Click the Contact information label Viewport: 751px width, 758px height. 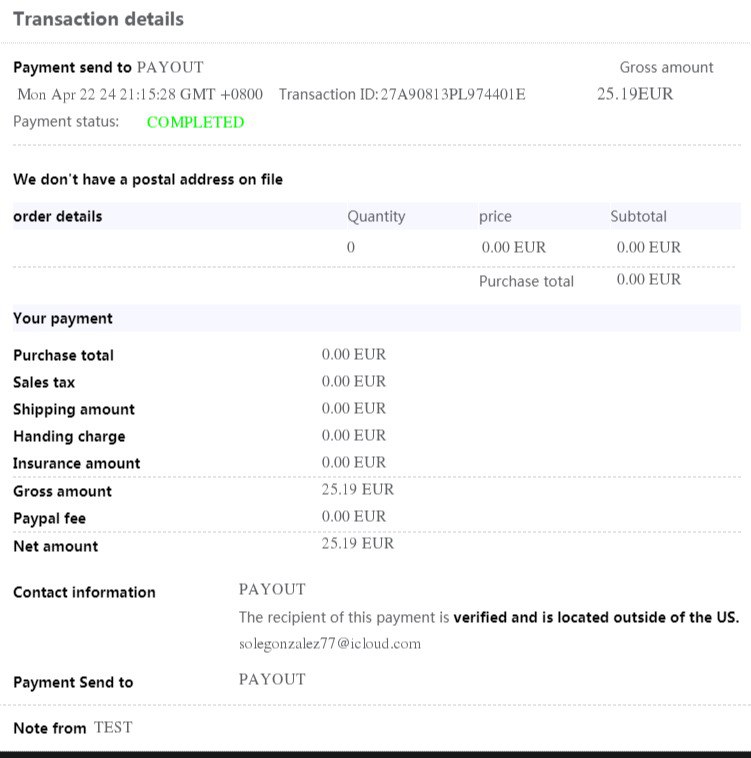tap(84, 592)
